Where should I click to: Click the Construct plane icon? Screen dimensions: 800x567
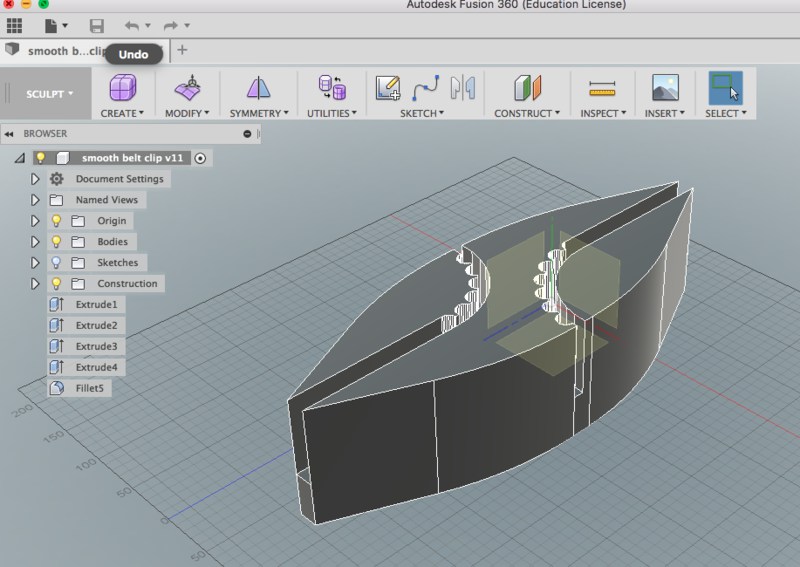coord(526,88)
